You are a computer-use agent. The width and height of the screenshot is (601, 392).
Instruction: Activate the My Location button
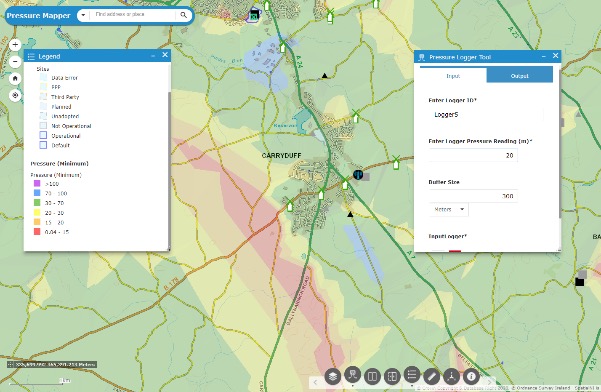(x=15, y=95)
